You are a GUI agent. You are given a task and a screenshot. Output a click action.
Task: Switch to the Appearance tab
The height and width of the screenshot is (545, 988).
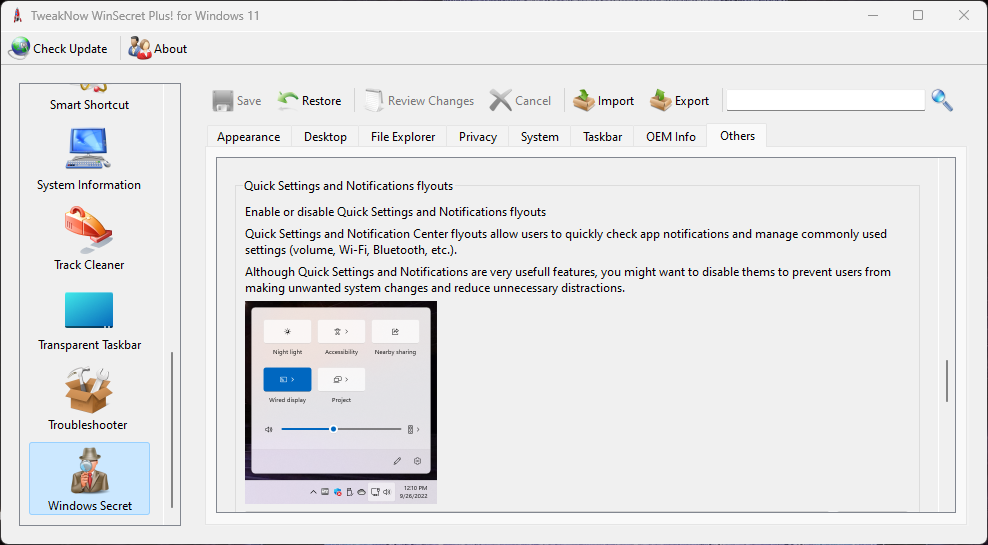pyautogui.click(x=248, y=137)
